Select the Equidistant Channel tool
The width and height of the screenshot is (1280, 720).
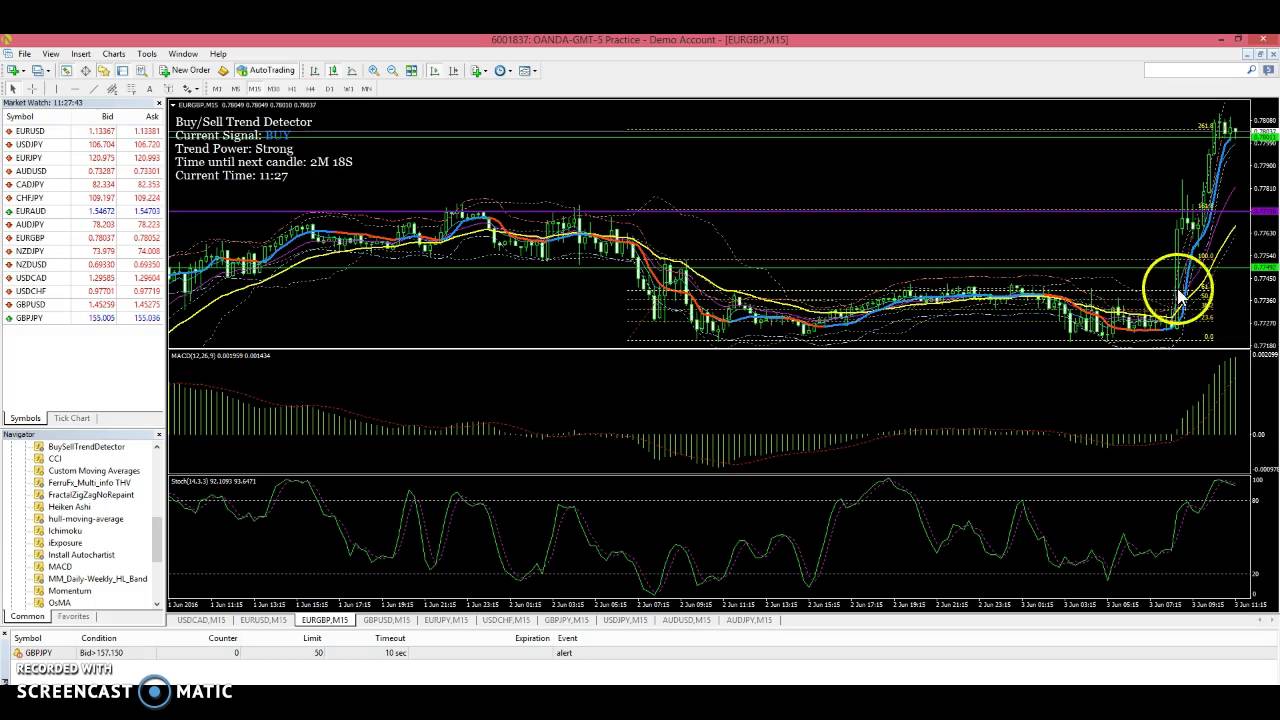112,89
